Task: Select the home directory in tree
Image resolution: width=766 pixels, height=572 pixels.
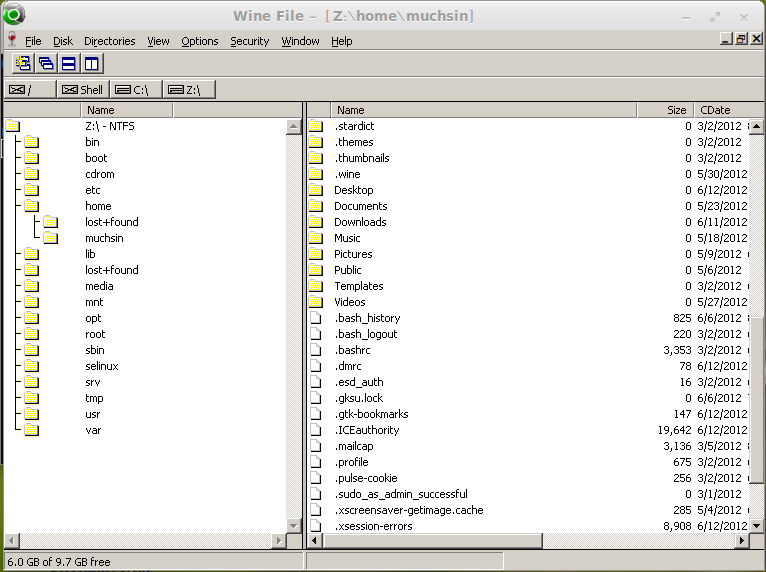Action: (98, 206)
